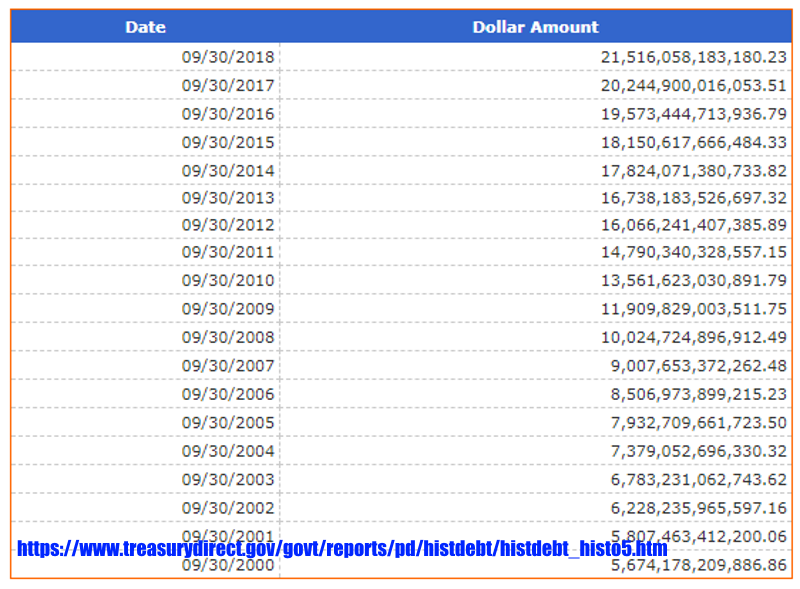Click the 09/30/2004 date cell
Image resolution: width=800 pixels, height=589 pixels.
228,452
